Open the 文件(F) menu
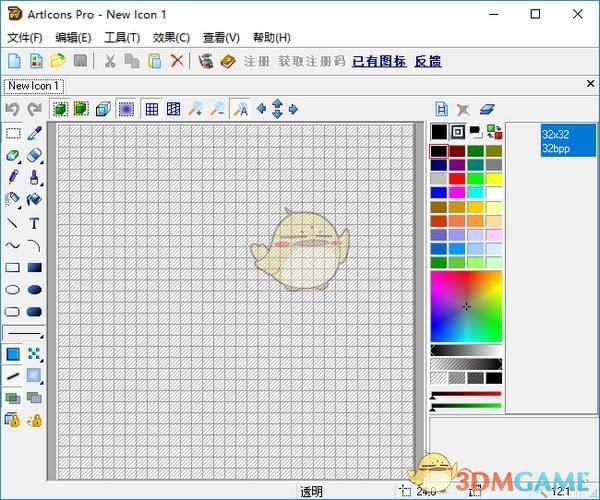The image size is (600, 500). [25, 37]
